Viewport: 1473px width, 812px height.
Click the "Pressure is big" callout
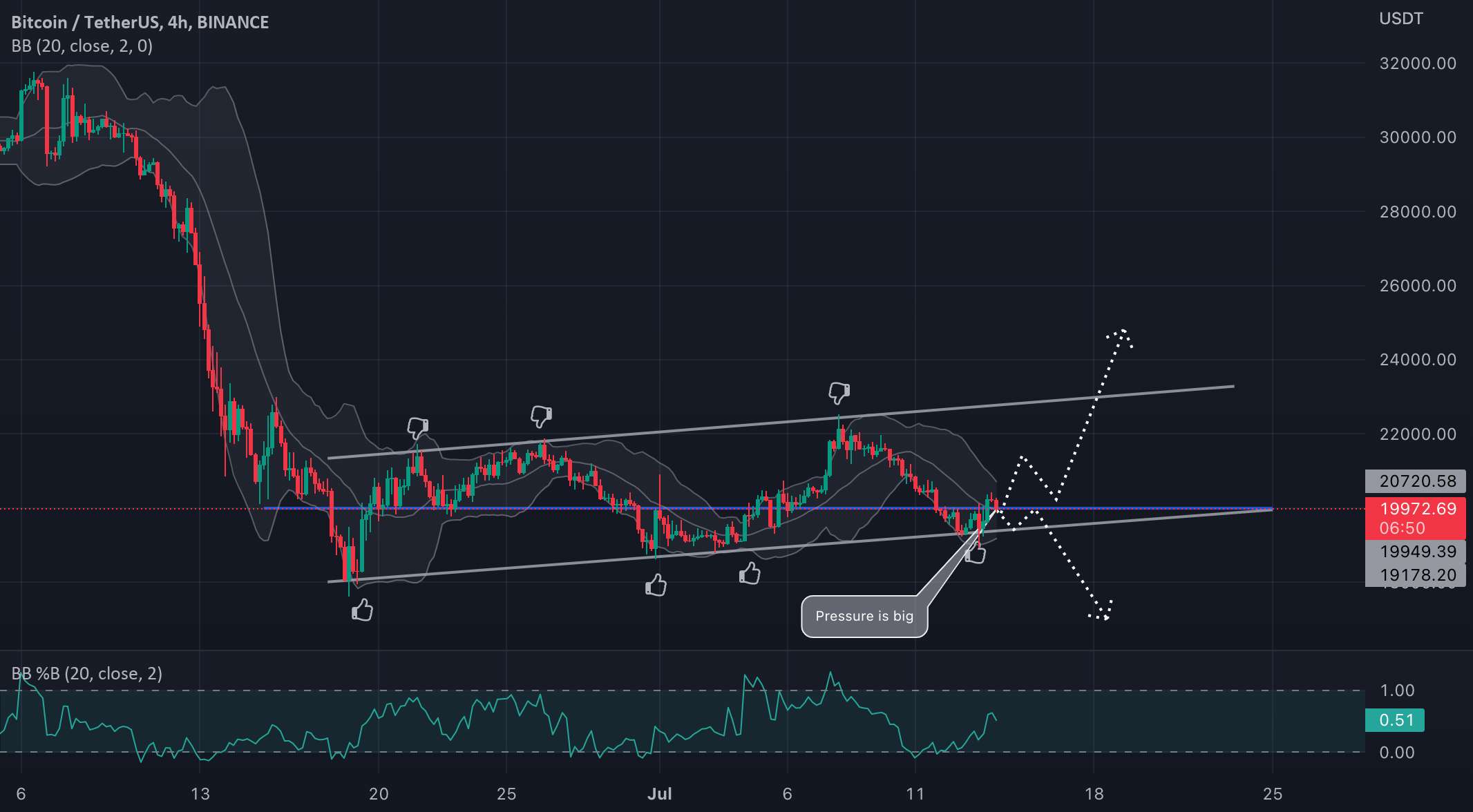click(x=864, y=616)
